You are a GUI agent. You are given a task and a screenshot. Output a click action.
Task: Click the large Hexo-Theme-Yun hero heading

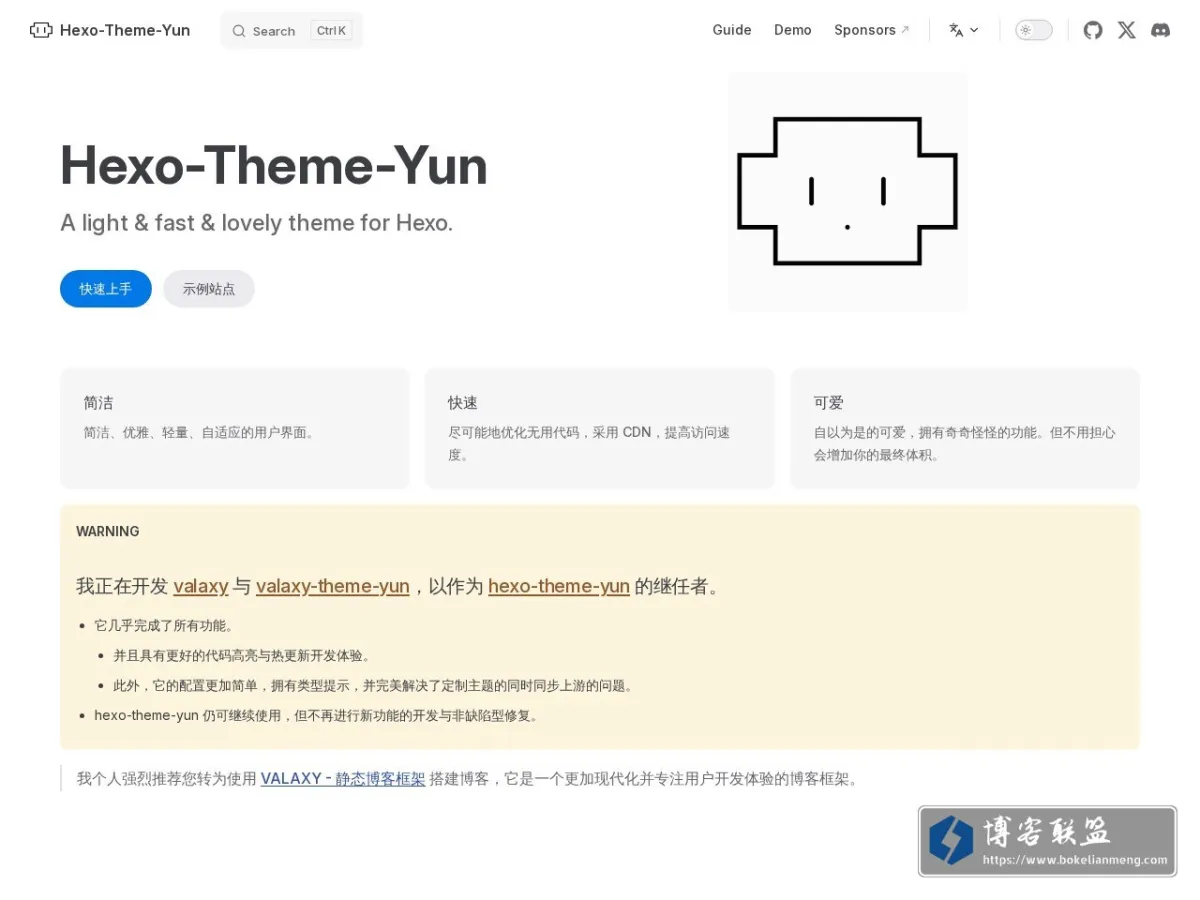tap(274, 165)
